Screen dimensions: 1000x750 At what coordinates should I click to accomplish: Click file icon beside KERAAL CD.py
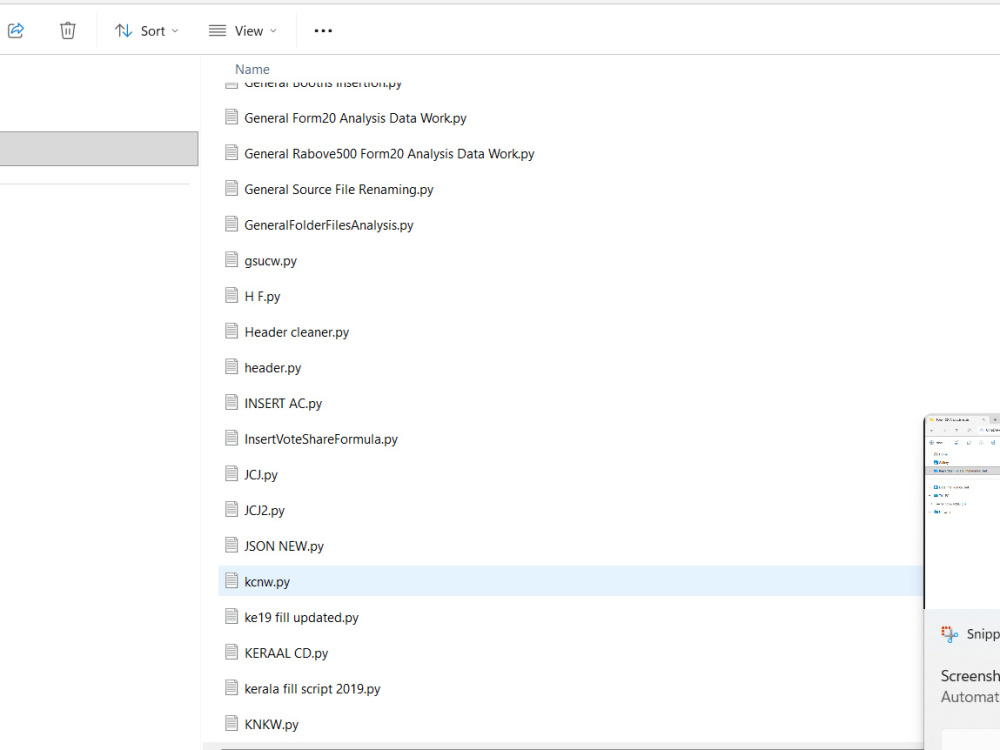232,652
